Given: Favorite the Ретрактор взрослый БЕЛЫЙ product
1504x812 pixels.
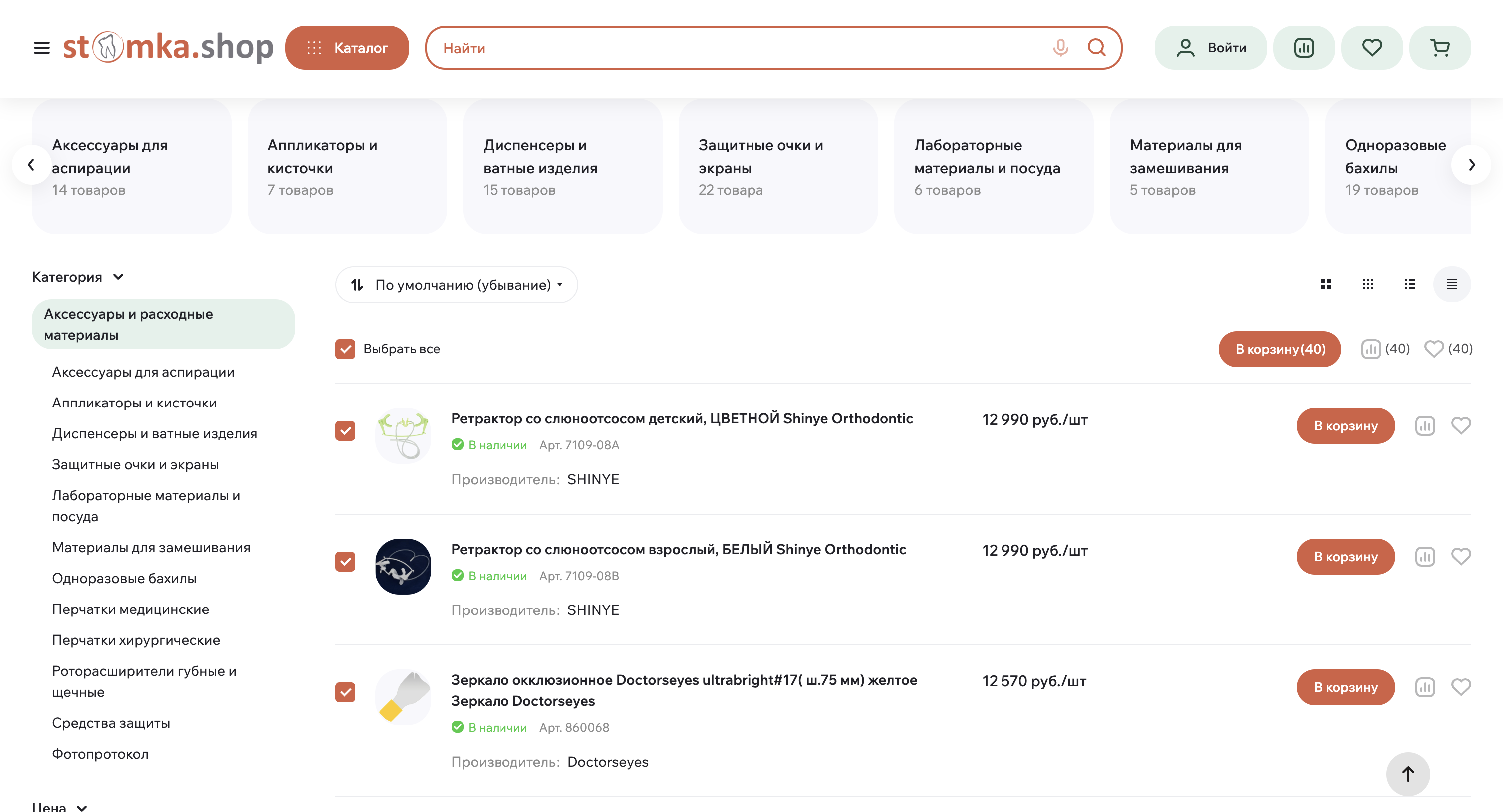Looking at the screenshot, I should point(1461,557).
